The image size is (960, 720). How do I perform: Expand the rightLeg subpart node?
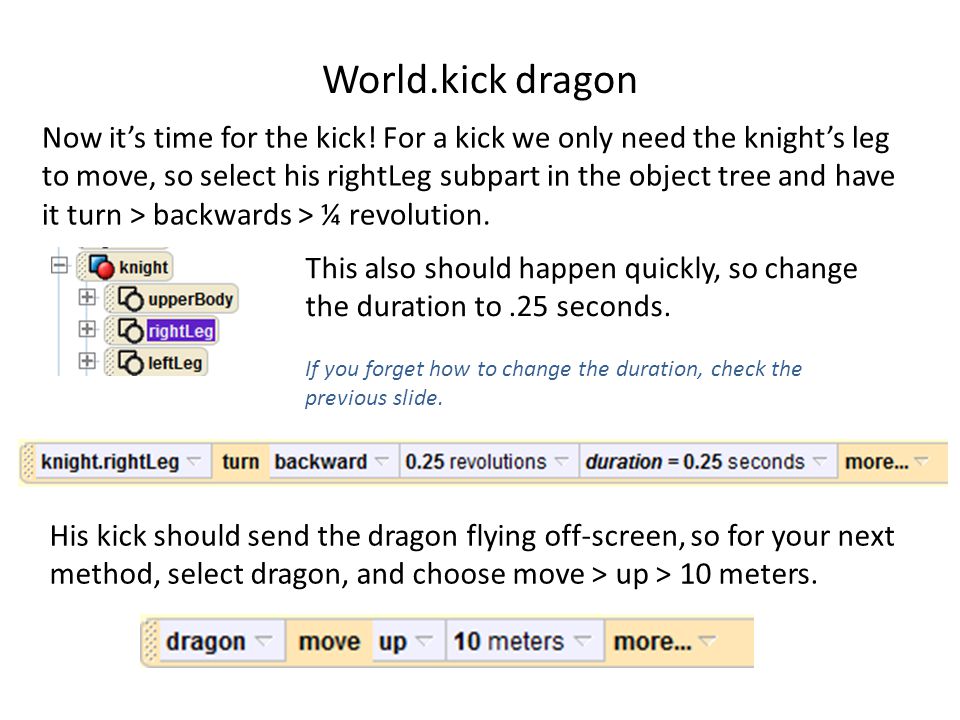tap(88, 329)
